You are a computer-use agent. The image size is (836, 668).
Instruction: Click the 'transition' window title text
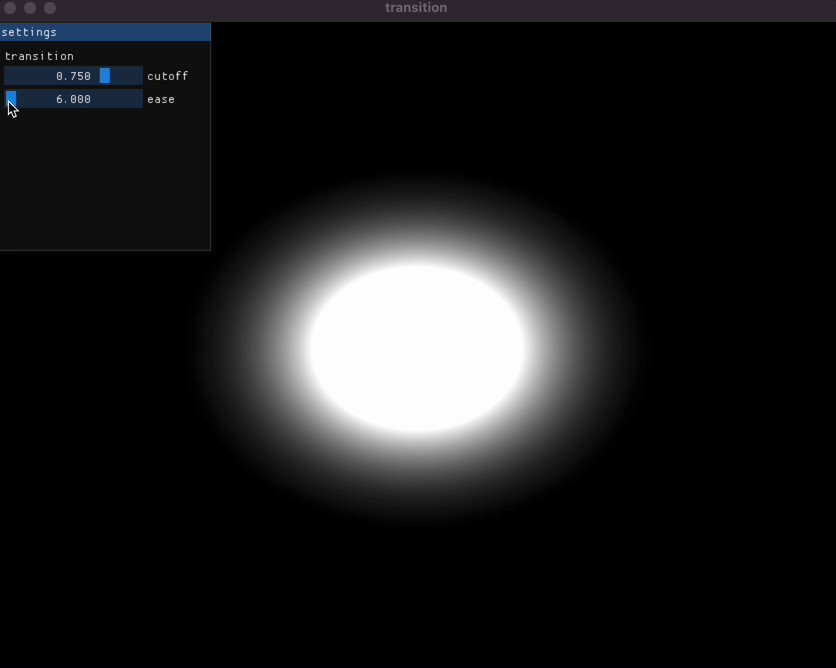[416, 7]
